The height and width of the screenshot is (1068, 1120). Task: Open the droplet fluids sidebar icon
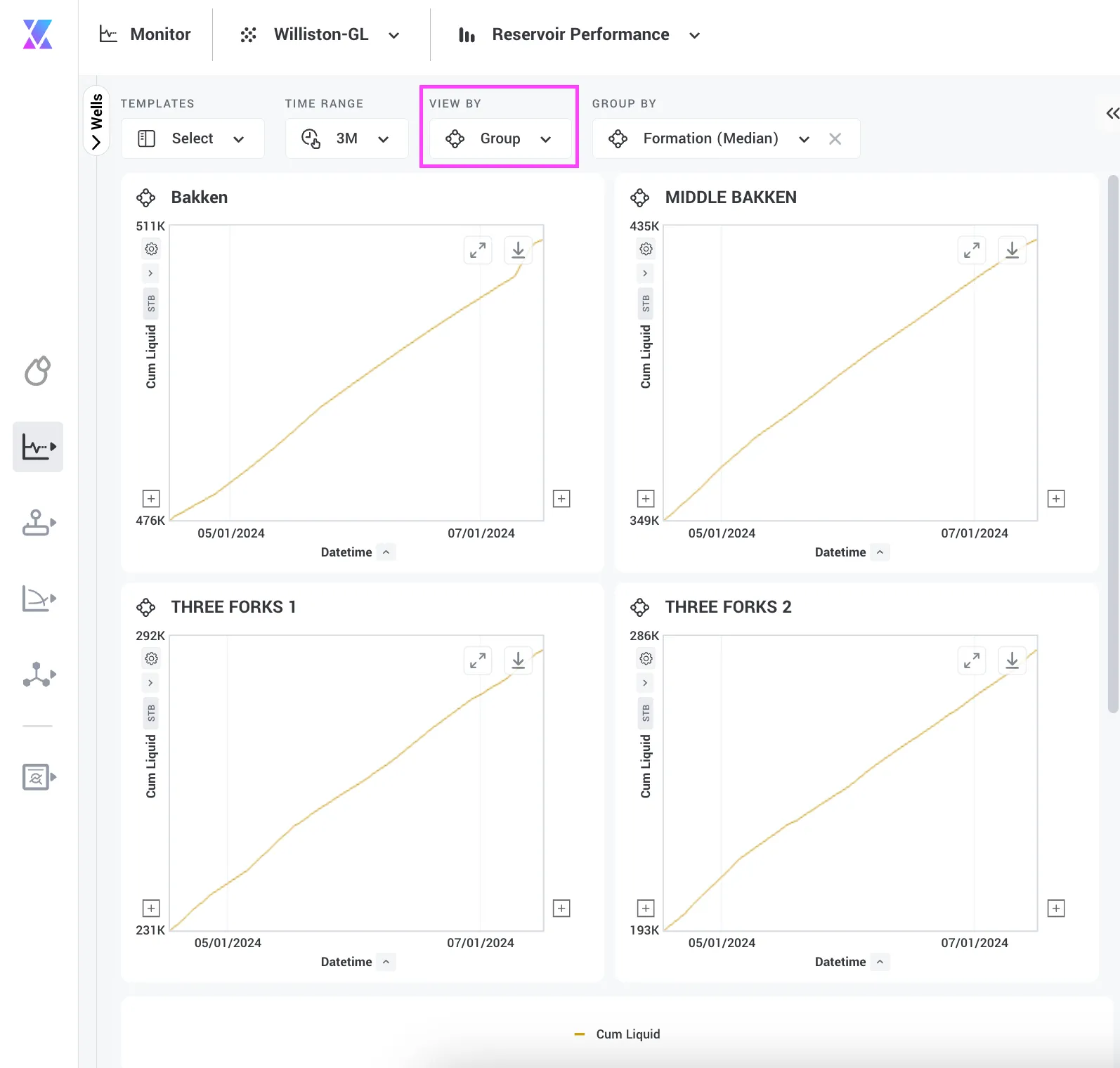tap(38, 371)
